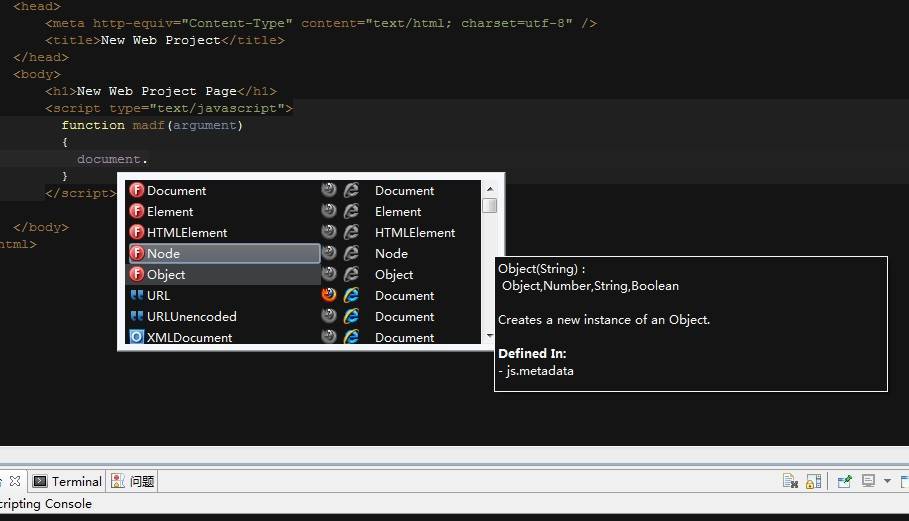Click grayed Firefox icon in Node row
Viewport: 909px width, 521px height.
(x=329, y=252)
